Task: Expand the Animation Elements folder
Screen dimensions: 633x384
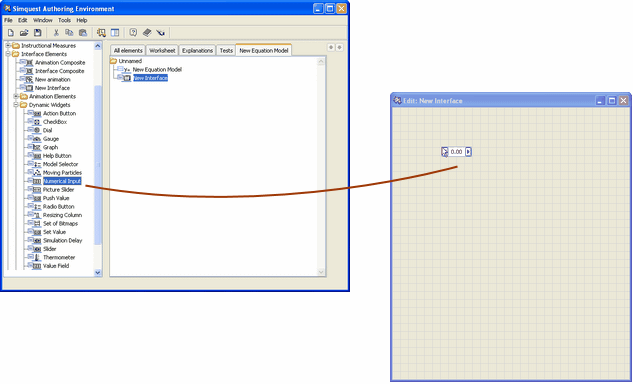Action: [x=16, y=97]
